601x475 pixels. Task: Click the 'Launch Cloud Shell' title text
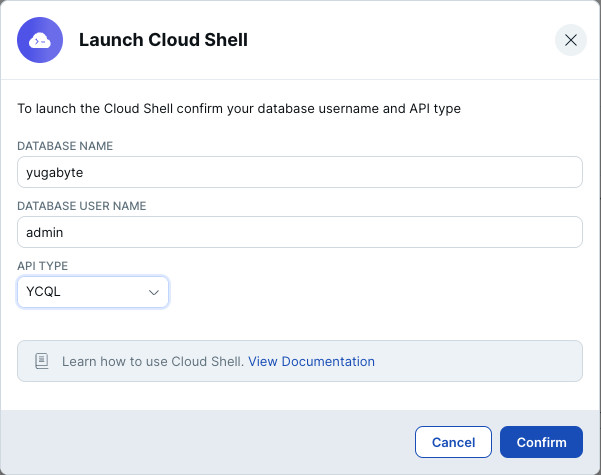pyautogui.click(x=163, y=40)
